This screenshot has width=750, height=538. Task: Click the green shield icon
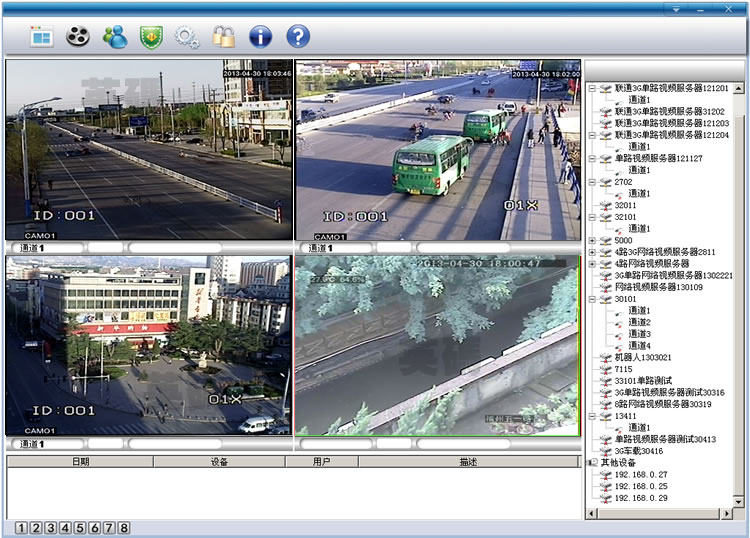point(151,37)
